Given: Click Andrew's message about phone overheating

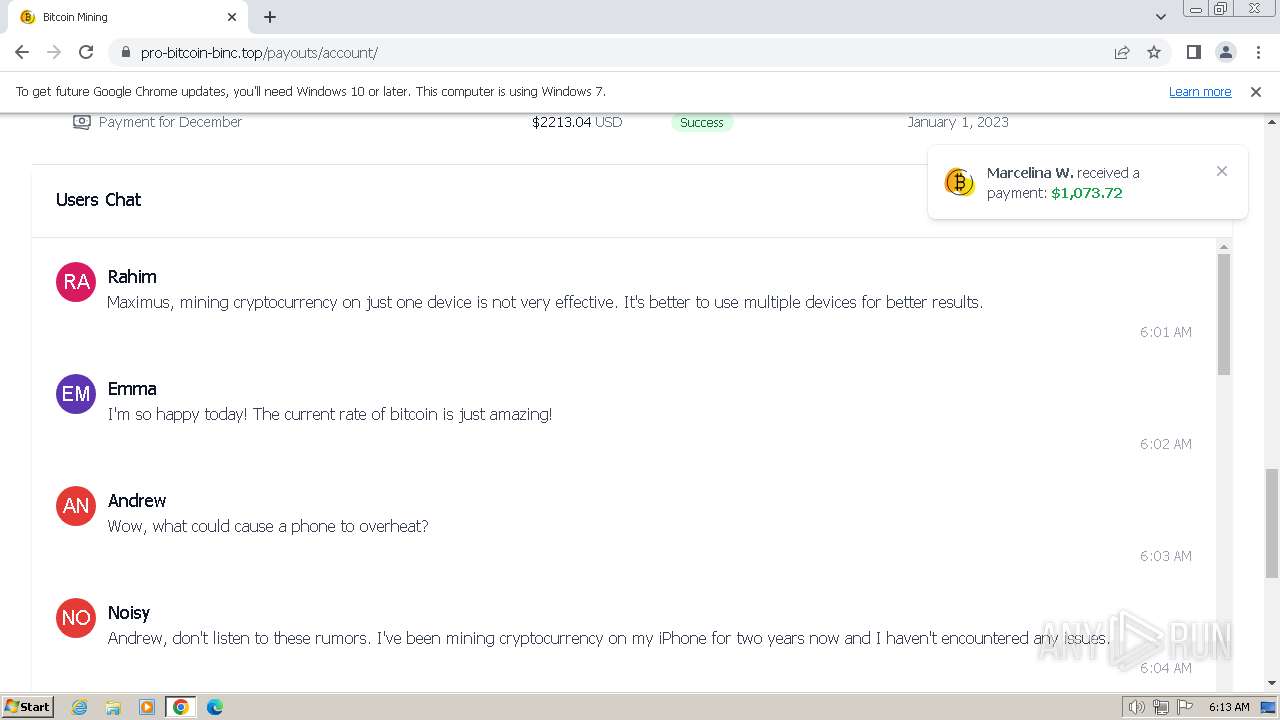Looking at the screenshot, I should click(x=268, y=526).
